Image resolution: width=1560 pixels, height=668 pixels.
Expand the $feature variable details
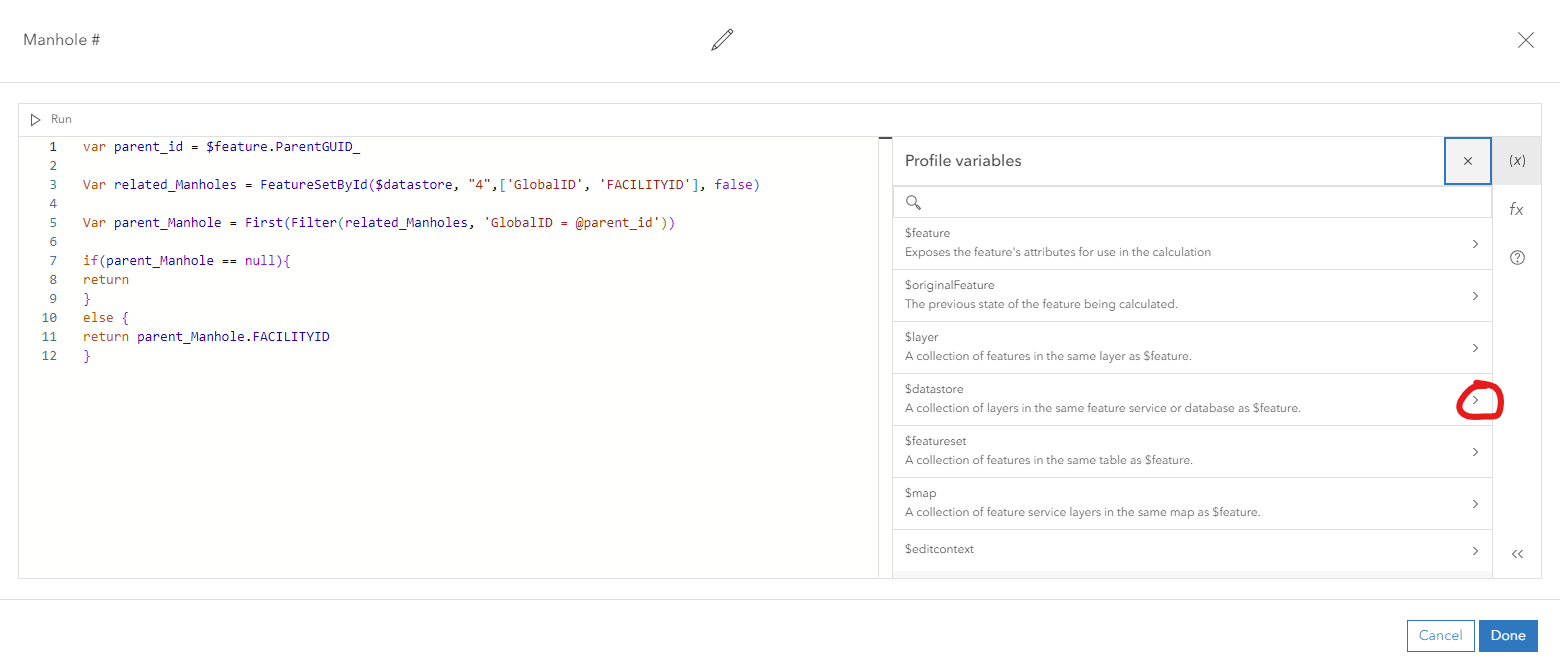(1475, 243)
